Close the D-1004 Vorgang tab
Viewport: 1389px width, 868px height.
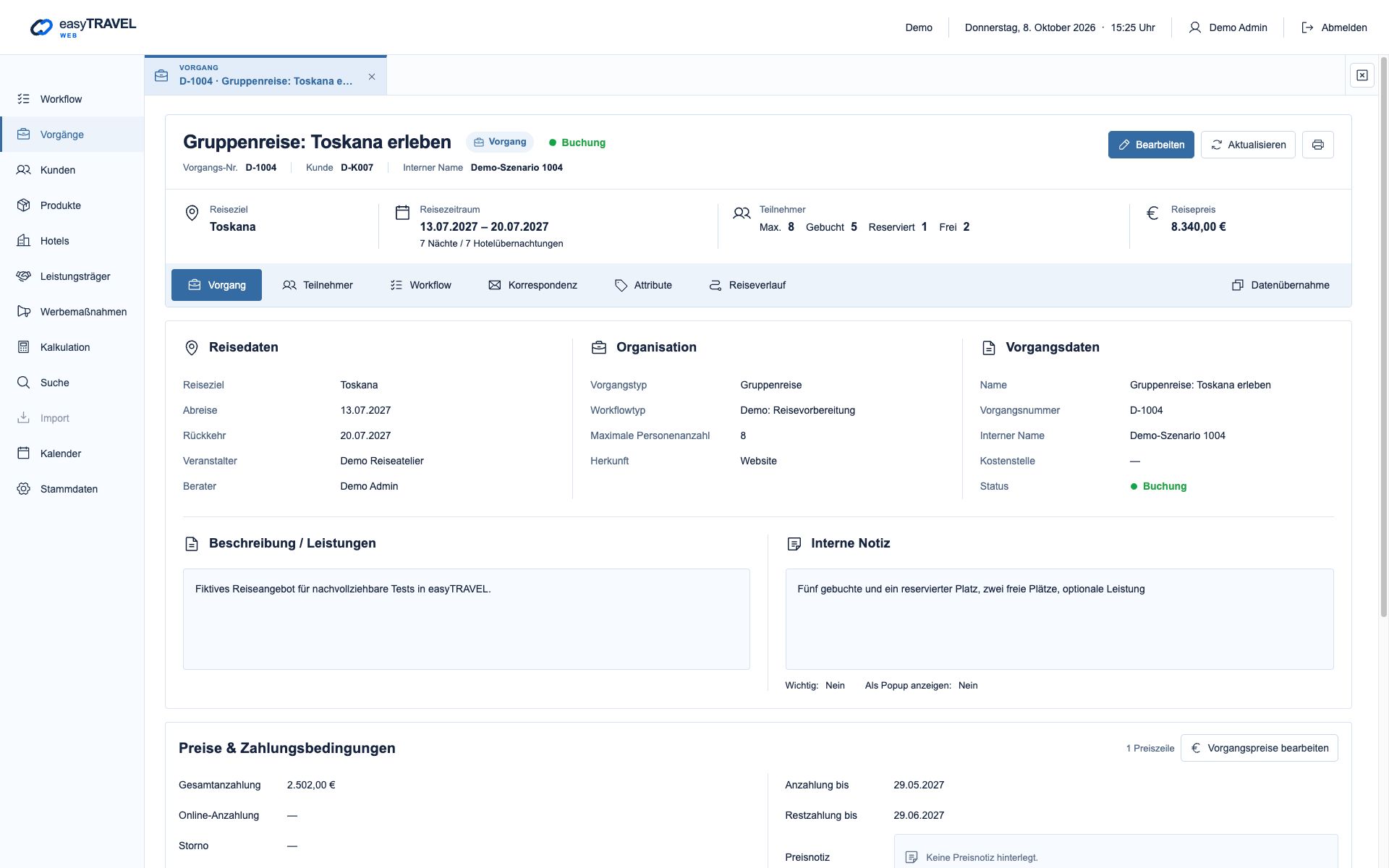click(x=372, y=77)
